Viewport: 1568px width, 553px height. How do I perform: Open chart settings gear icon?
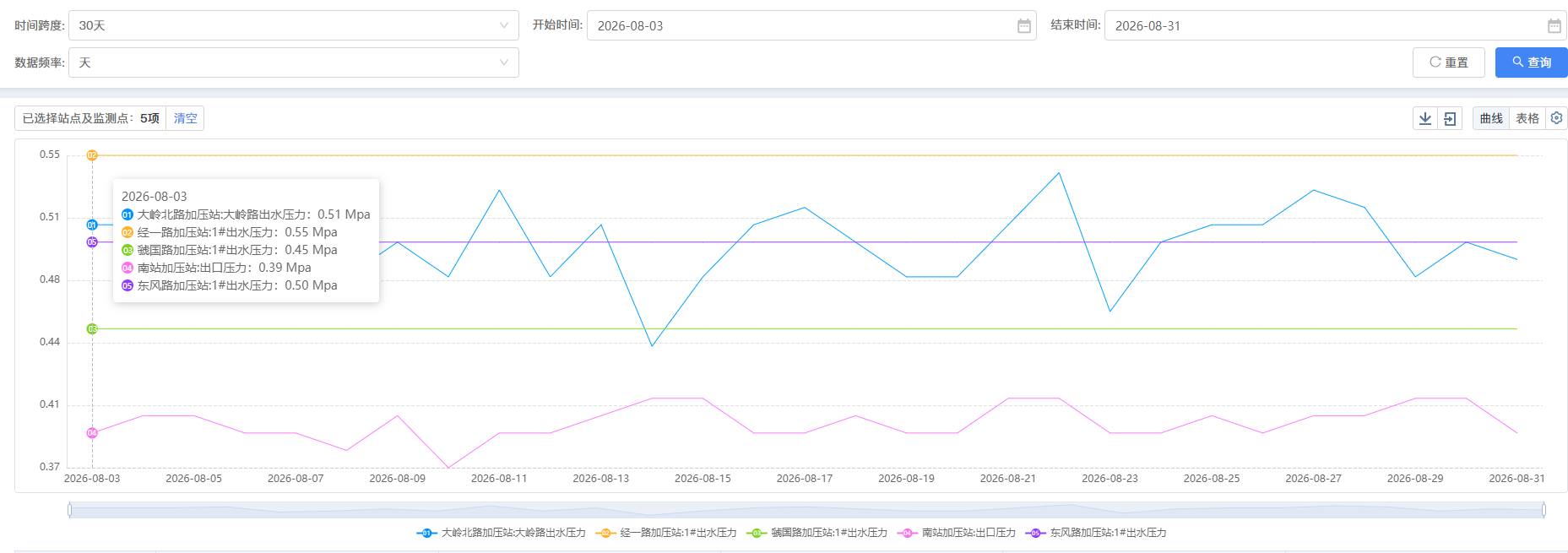point(1556,118)
